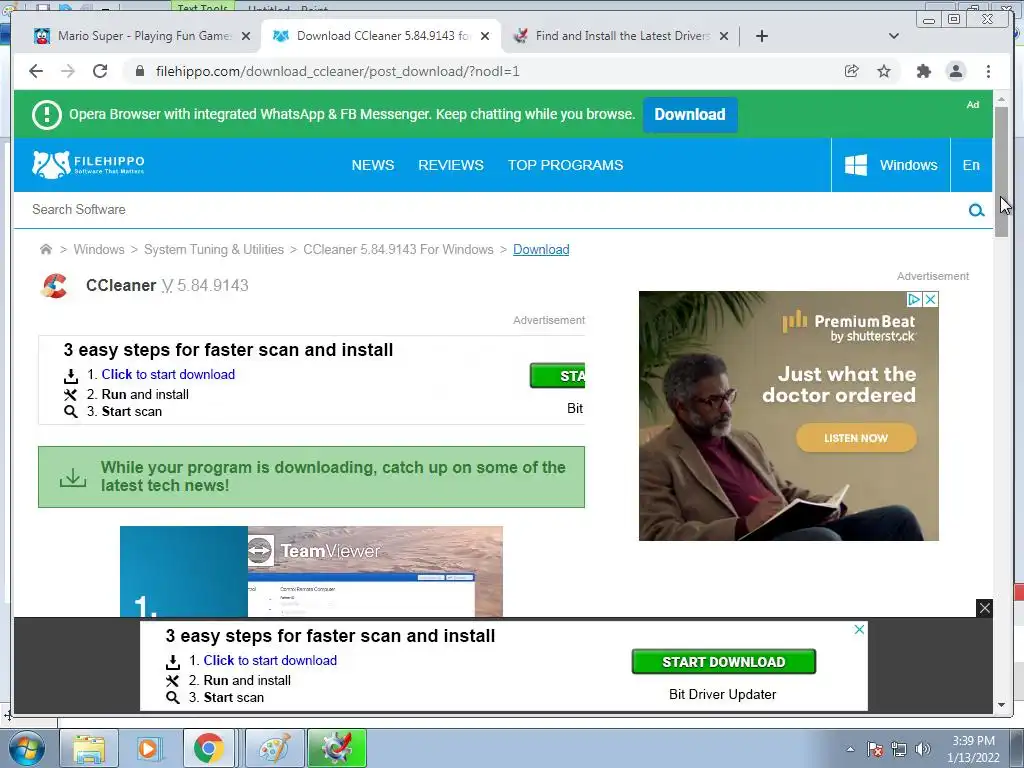This screenshot has width=1024, height=768.
Task: Close the Mario Super tab
Action: [x=246, y=36]
